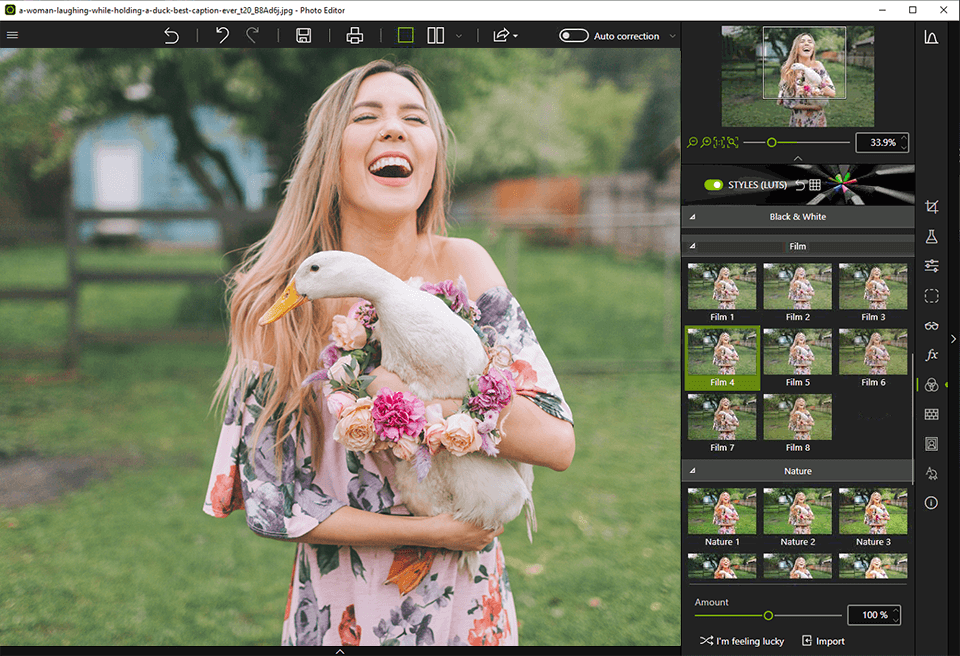This screenshot has width=960, height=656.
Task: Open the Textures brick-pattern icon
Action: (931, 414)
